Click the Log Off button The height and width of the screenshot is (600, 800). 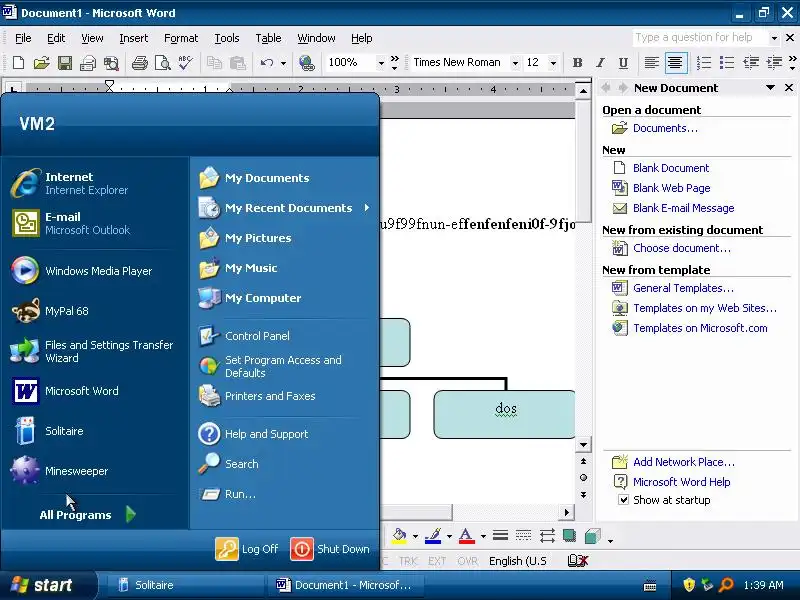click(x=247, y=549)
